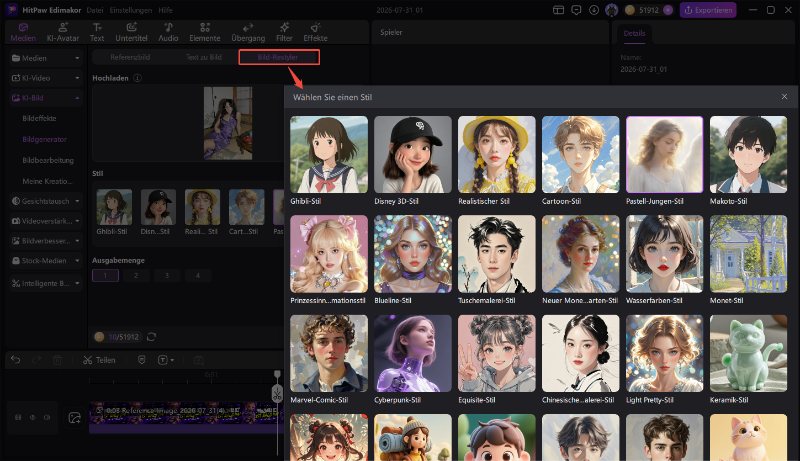Select the Text tool in top toolbar
Screen dimensions: 800x461
97,32
